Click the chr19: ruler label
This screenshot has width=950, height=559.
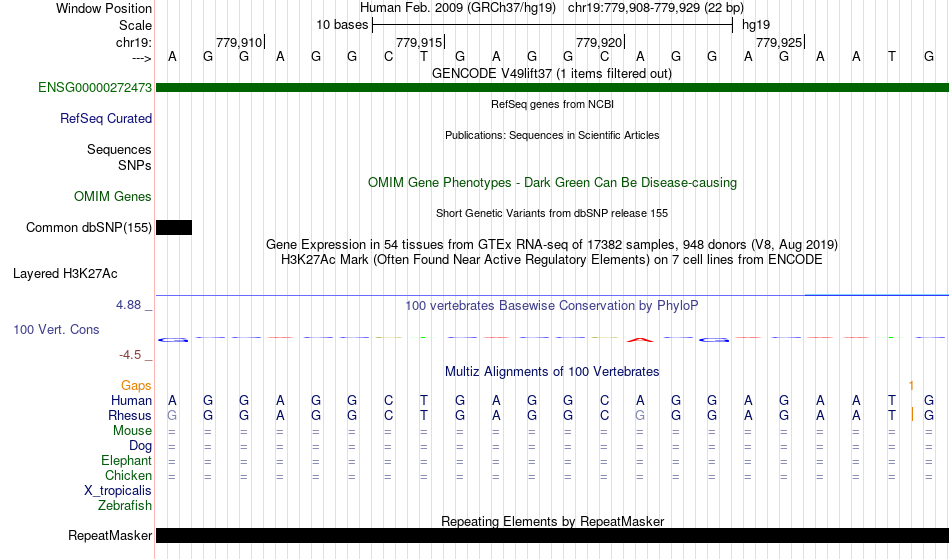133,42
